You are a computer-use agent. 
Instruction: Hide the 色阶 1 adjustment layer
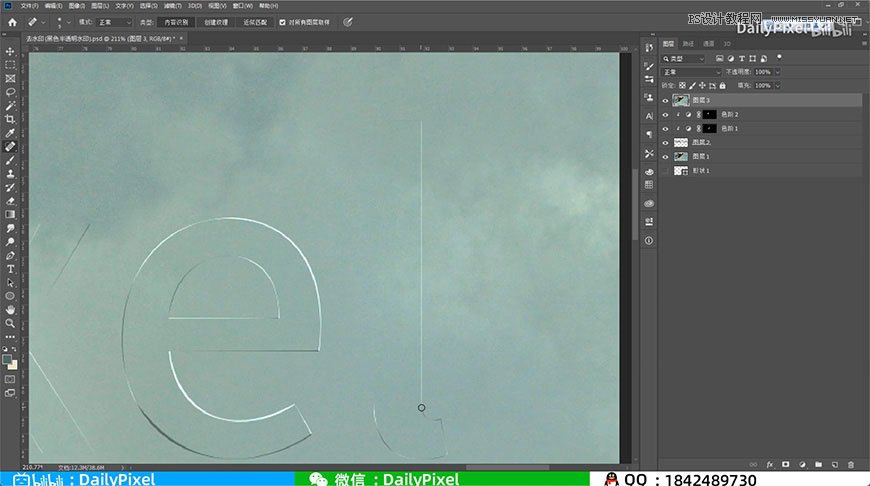point(665,128)
